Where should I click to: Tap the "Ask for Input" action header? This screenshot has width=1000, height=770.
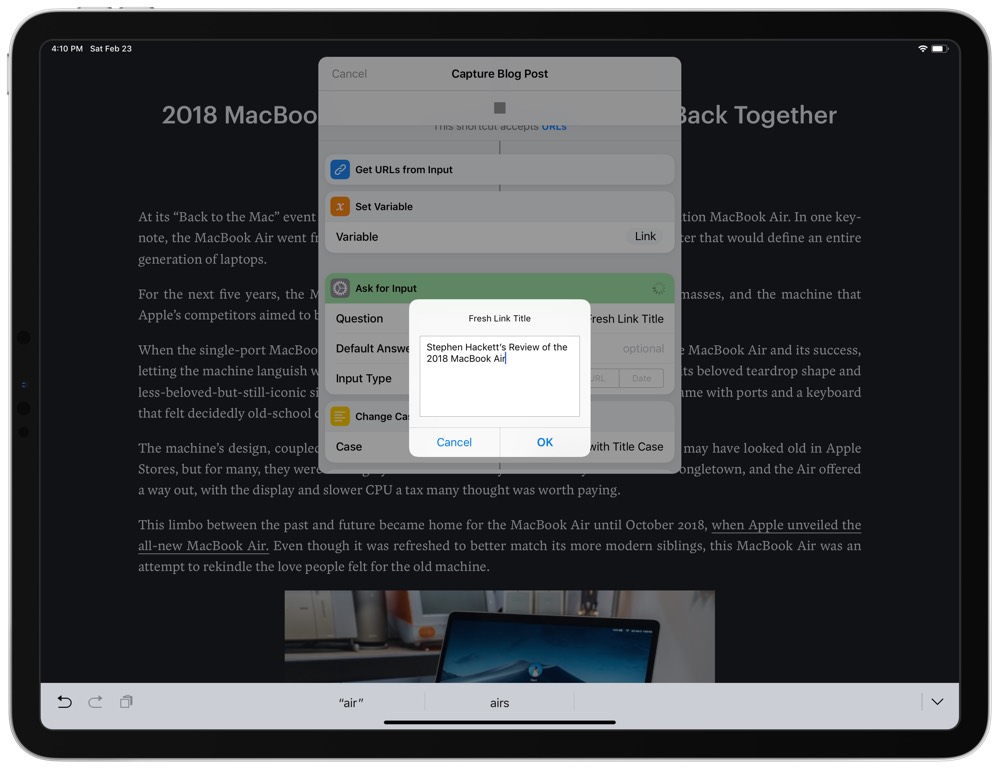coord(499,288)
